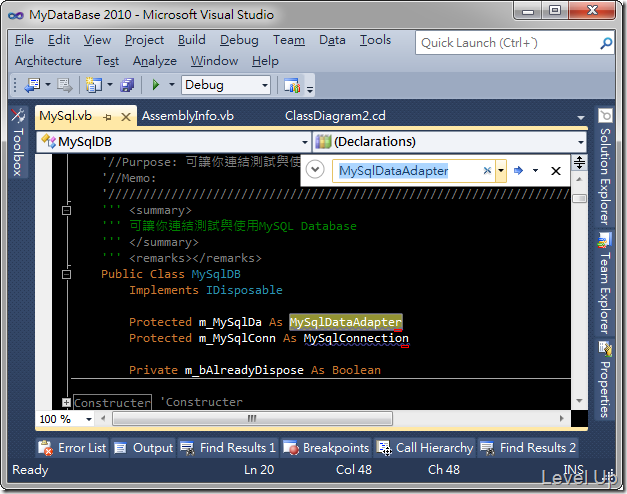Viewport: 627px width, 494px height.
Task: Open the Tools menu
Action: tap(375, 40)
